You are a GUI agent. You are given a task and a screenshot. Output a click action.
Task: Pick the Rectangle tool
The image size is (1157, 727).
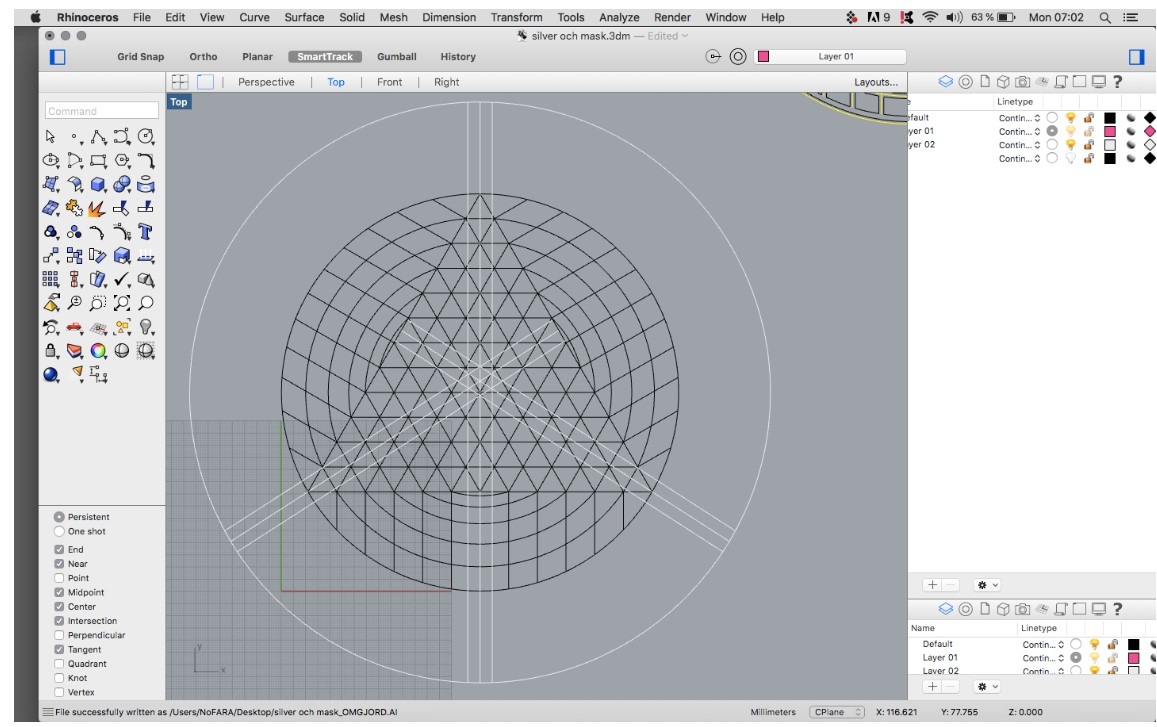coord(98,160)
